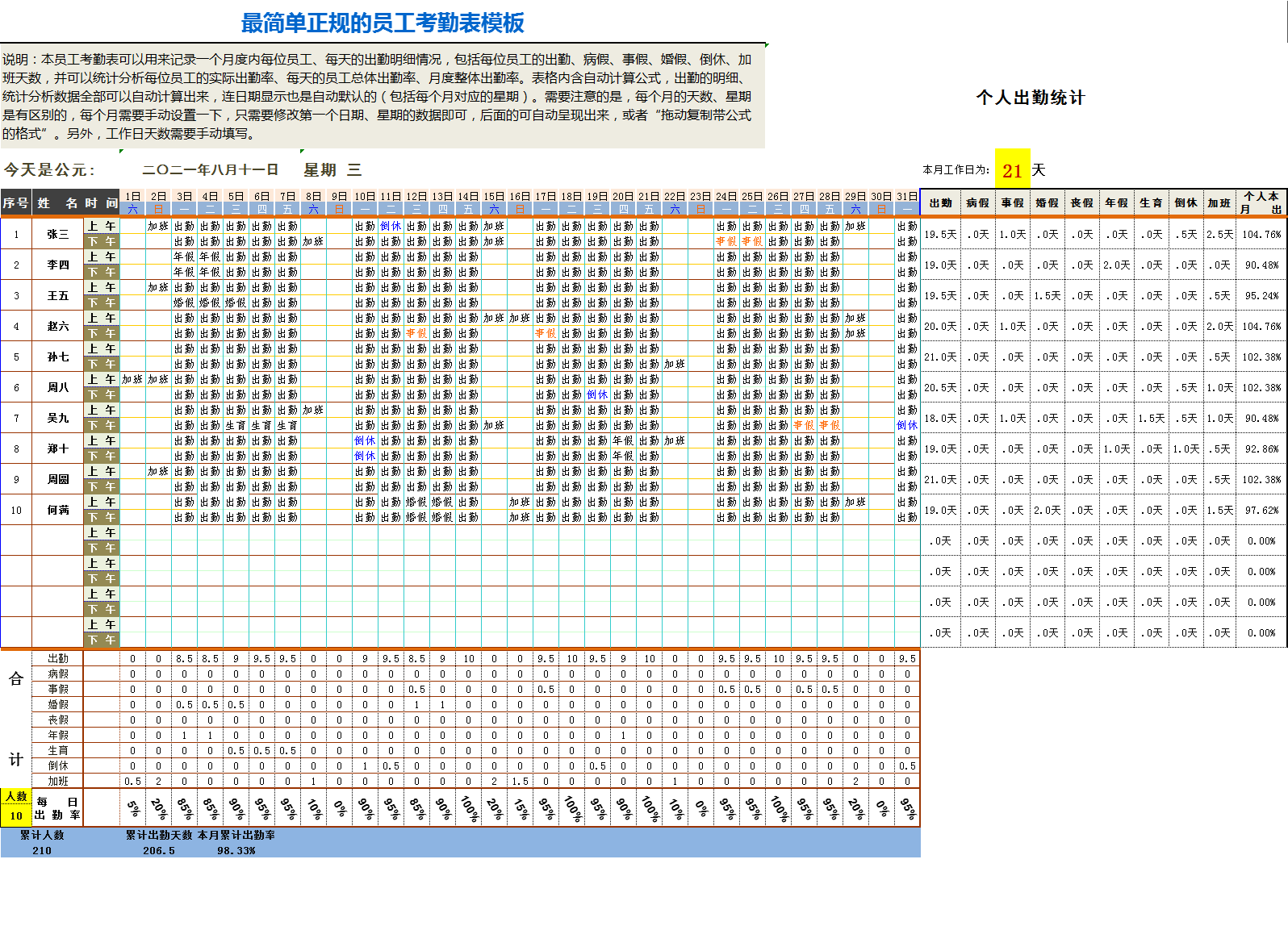Select employee name cell 孙七
Viewport: 1288px width, 926px height.
pos(58,357)
